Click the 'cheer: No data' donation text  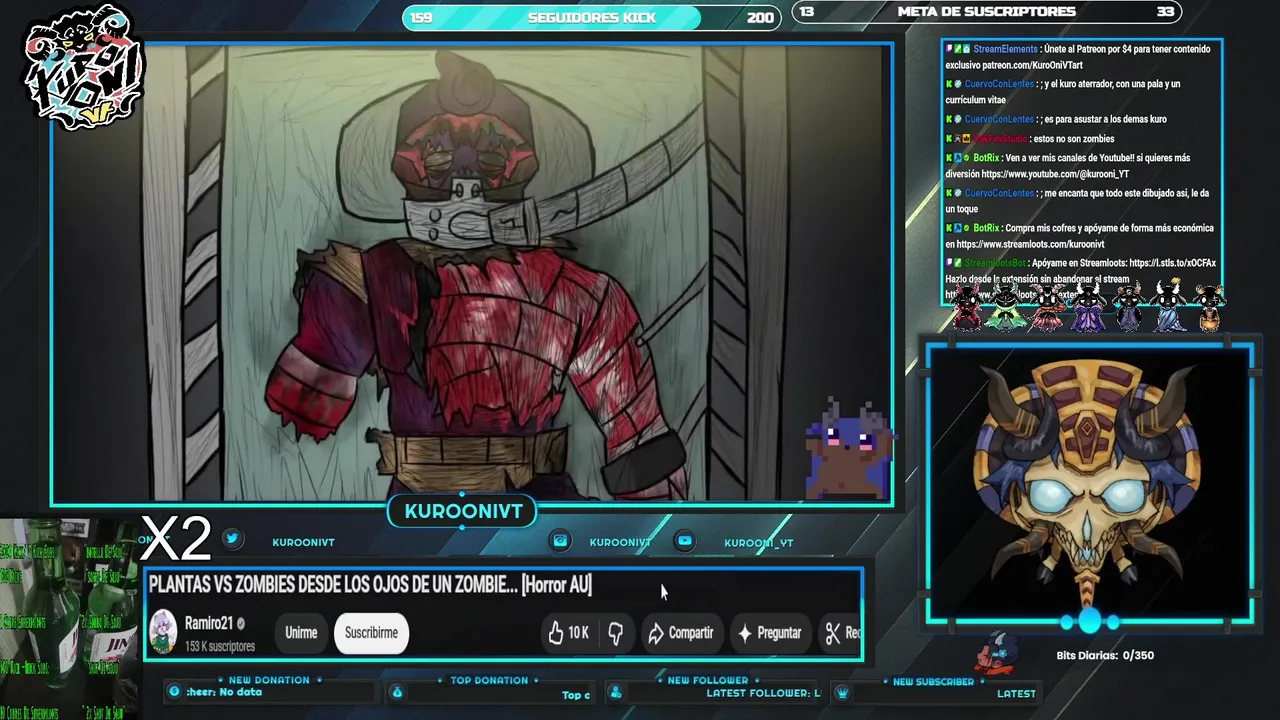(224, 692)
